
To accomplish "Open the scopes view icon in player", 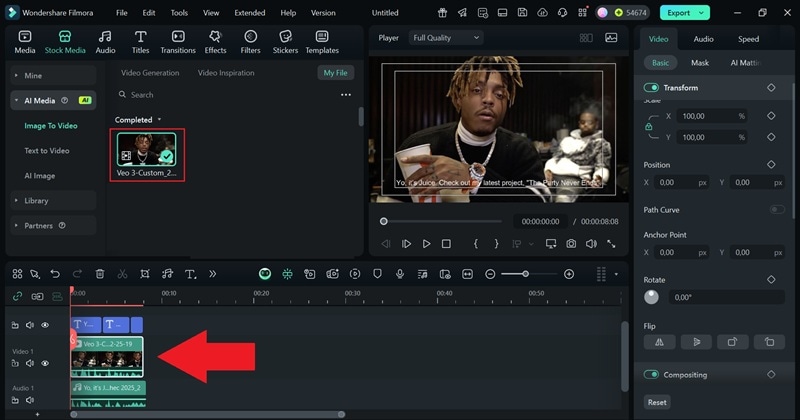I will pyautogui.click(x=611, y=38).
